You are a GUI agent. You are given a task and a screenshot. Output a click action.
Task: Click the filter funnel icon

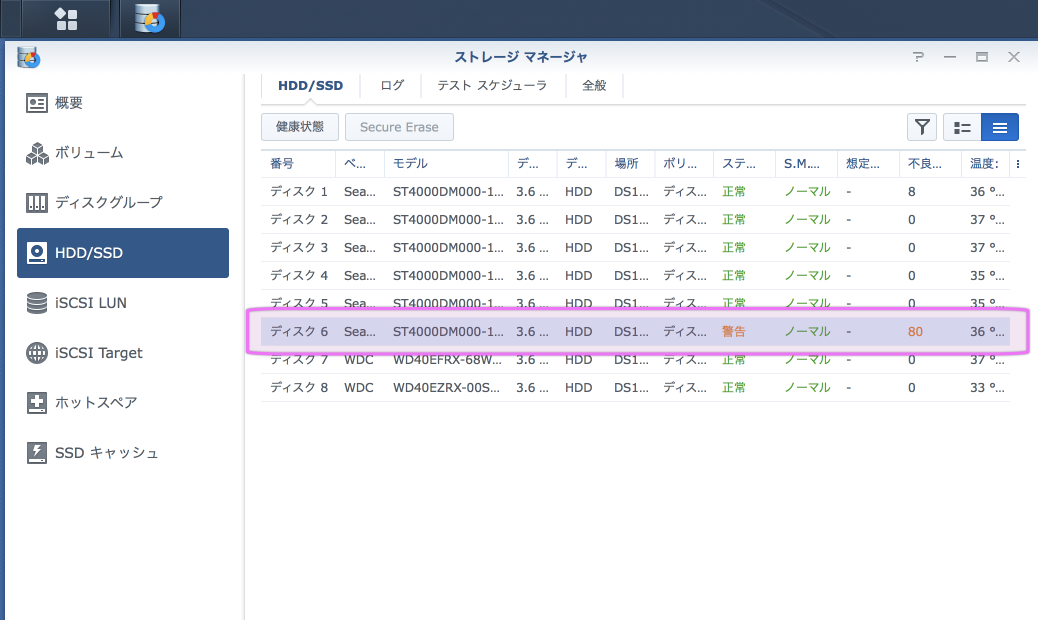921,127
